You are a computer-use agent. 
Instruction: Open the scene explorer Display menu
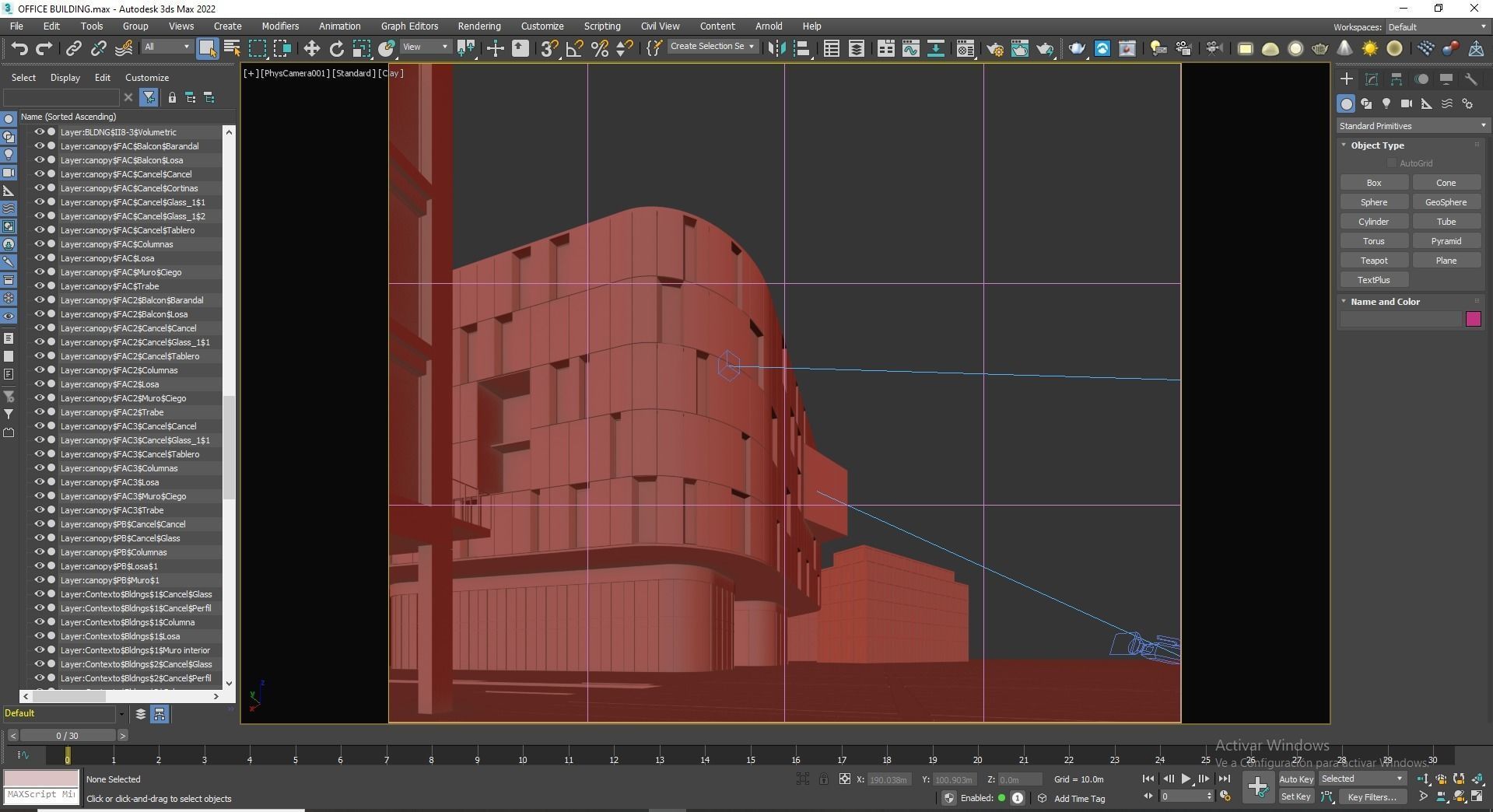(65, 78)
